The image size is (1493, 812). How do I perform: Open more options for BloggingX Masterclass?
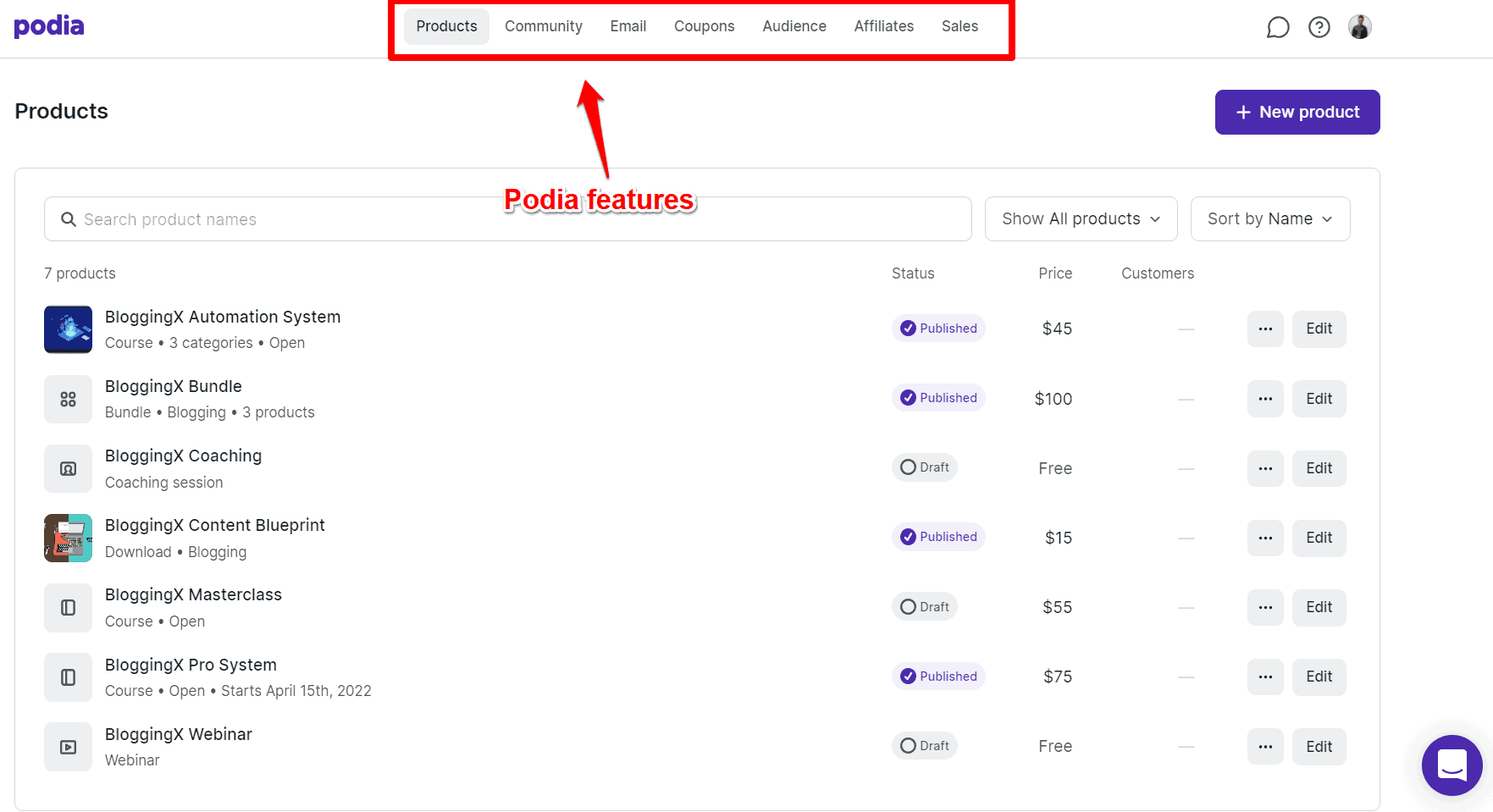(x=1265, y=607)
